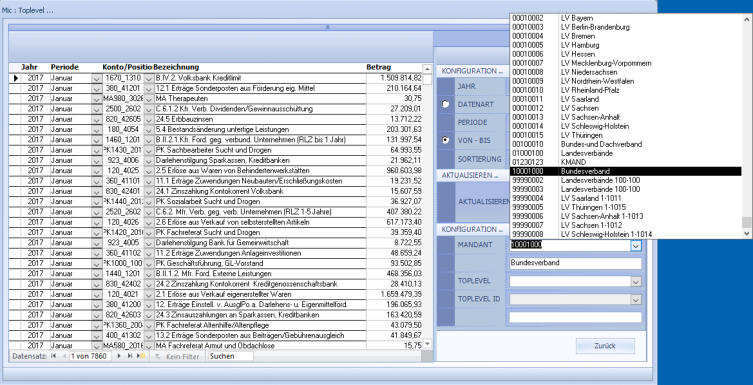Image resolution: width=753 pixels, height=385 pixels.
Task: Jump to last record in Datensatz navigator
Action: click(130, 356)
